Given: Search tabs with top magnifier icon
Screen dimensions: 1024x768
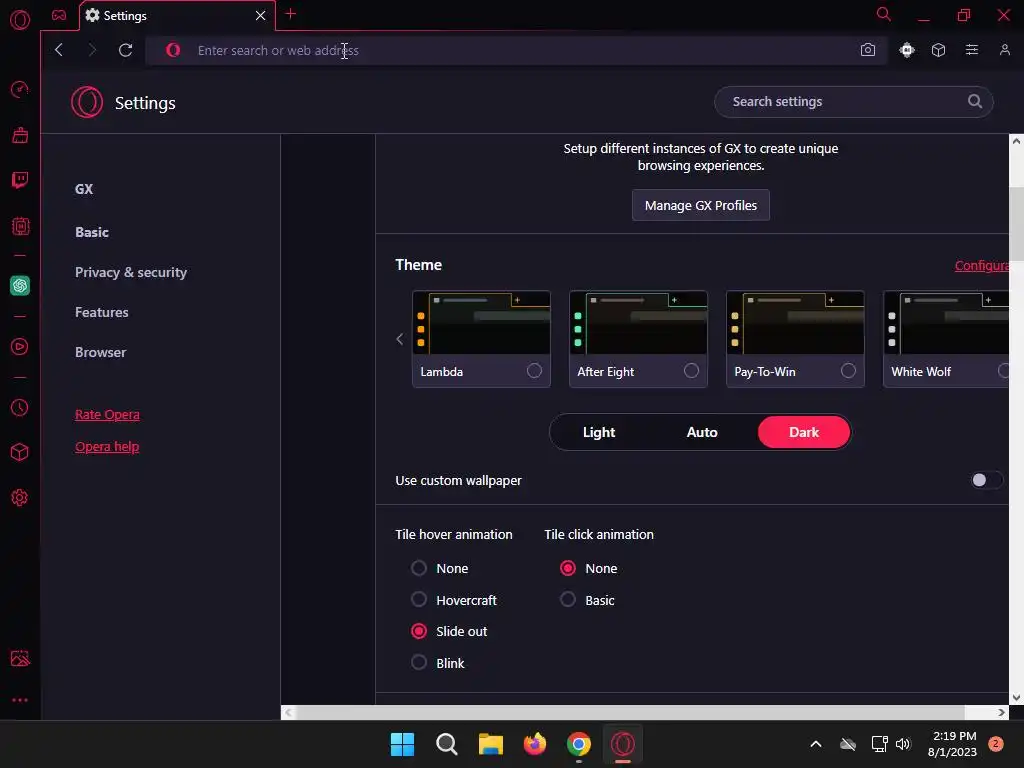Looking at the screenshot, I should 883,14.
